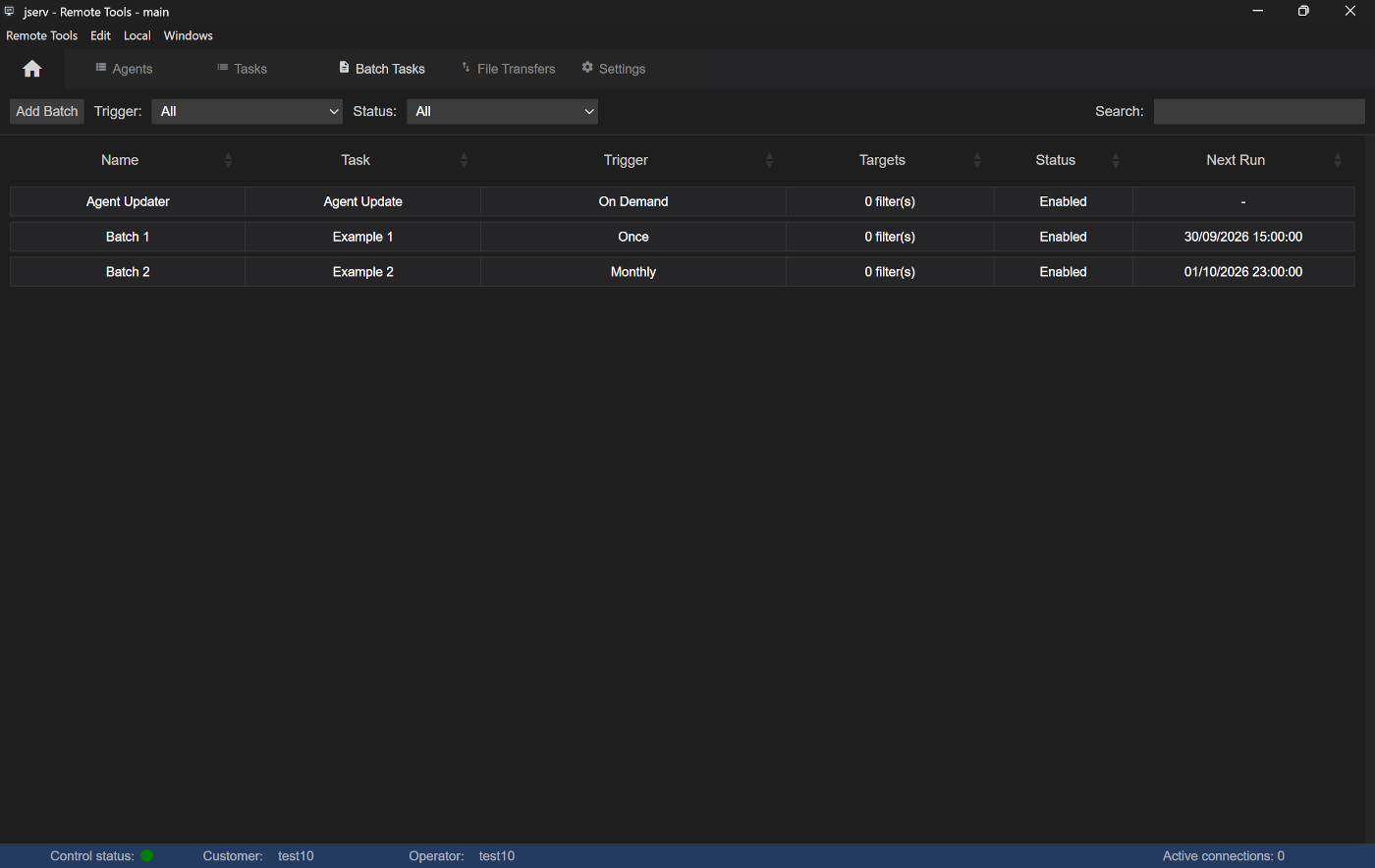
Task: Click the On Demand trigger cell
Action: (x=633, y=201)
